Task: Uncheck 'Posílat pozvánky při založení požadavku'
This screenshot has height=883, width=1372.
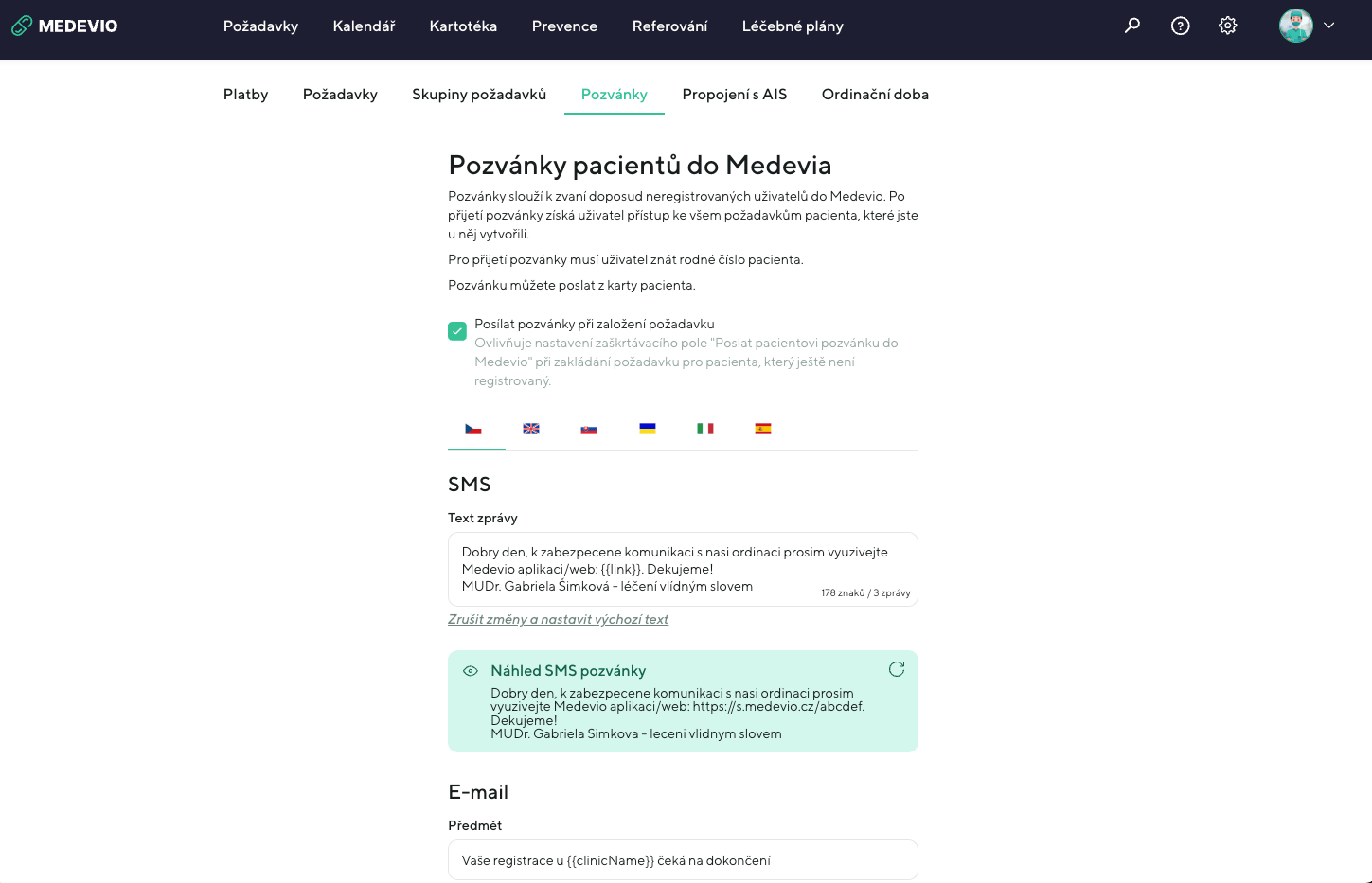Action: (457, 331)
